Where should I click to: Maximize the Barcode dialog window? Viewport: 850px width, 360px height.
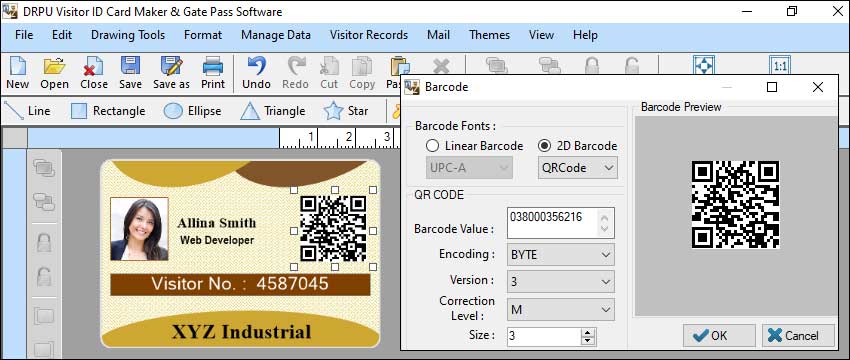pos(772,87)
